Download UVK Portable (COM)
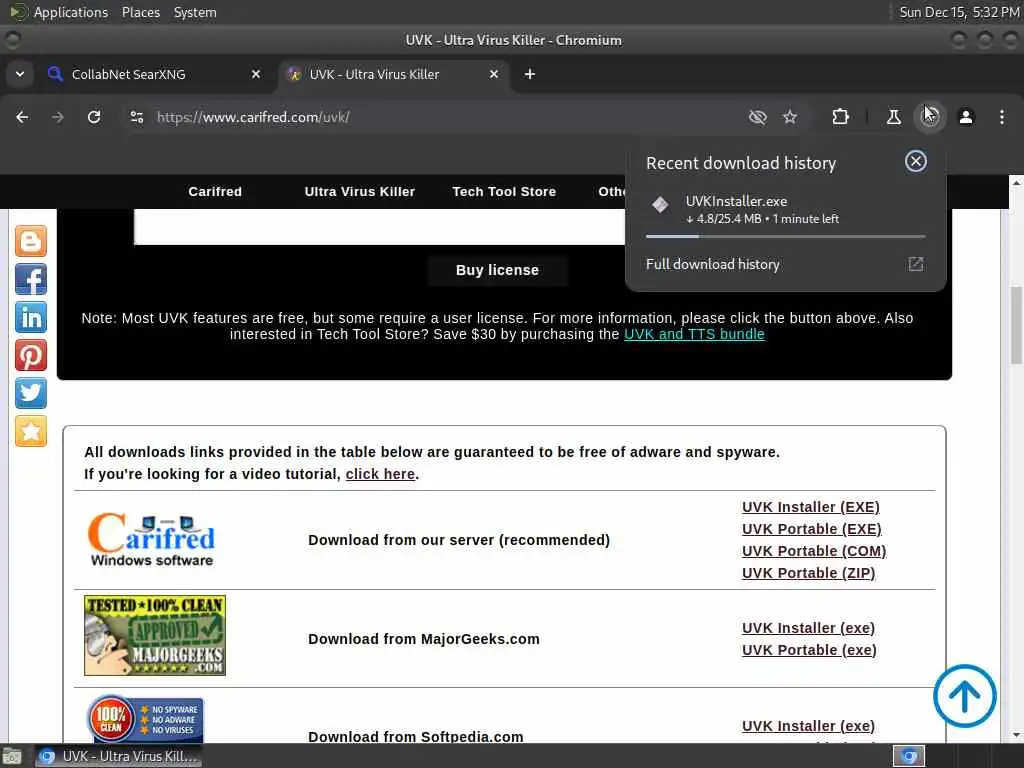Viewport: 1024px width, 768px height. pyautogui.click(x=814, y=551)
